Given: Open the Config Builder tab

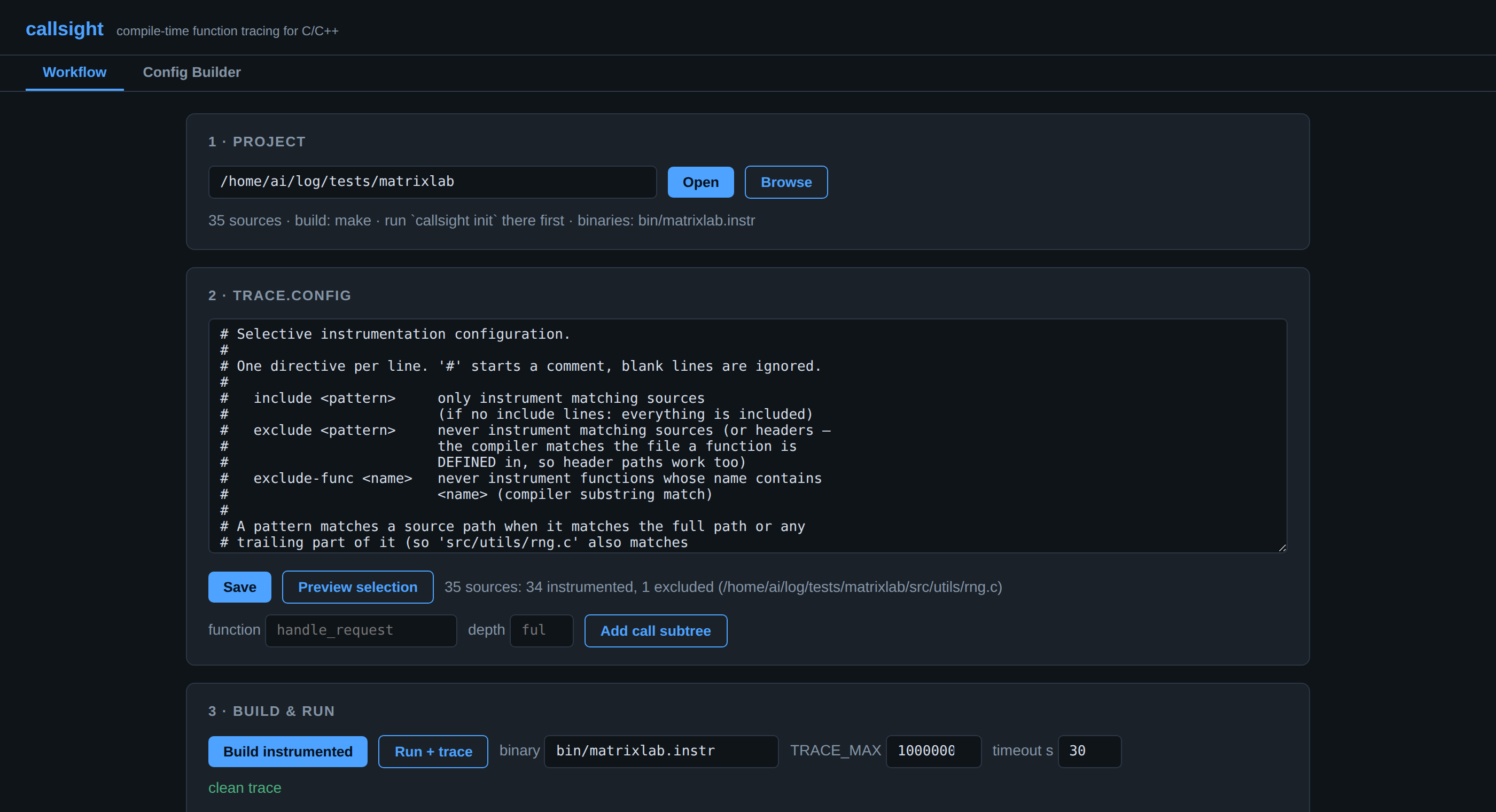Looking at the screenshot, I should (192, 72).
